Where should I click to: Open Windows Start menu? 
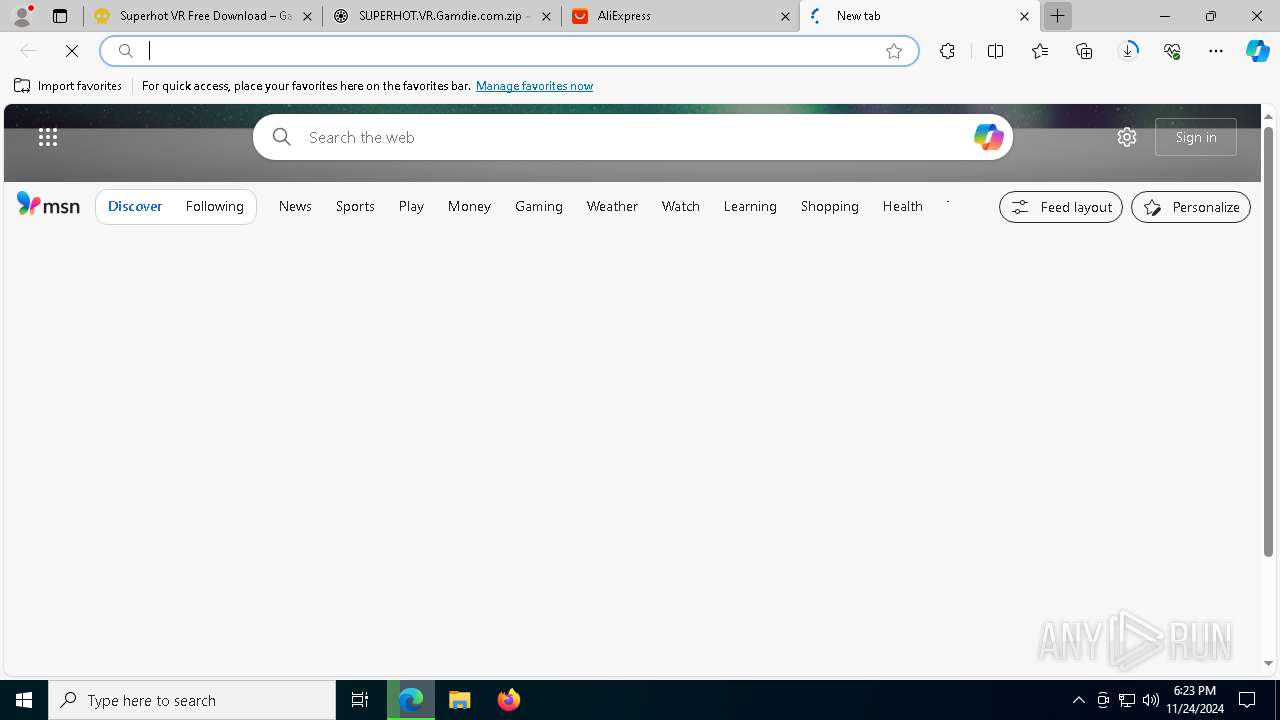pos(24,700)
